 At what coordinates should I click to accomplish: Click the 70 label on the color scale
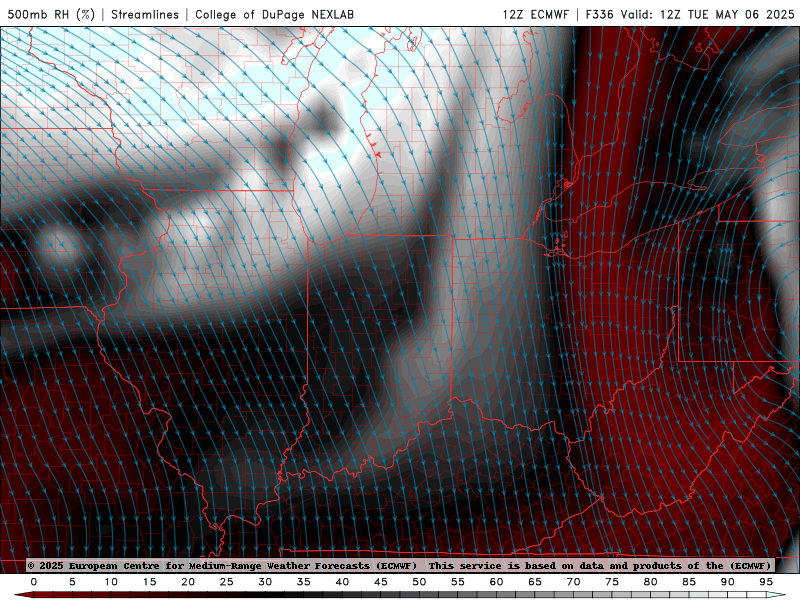click(573, 582)
